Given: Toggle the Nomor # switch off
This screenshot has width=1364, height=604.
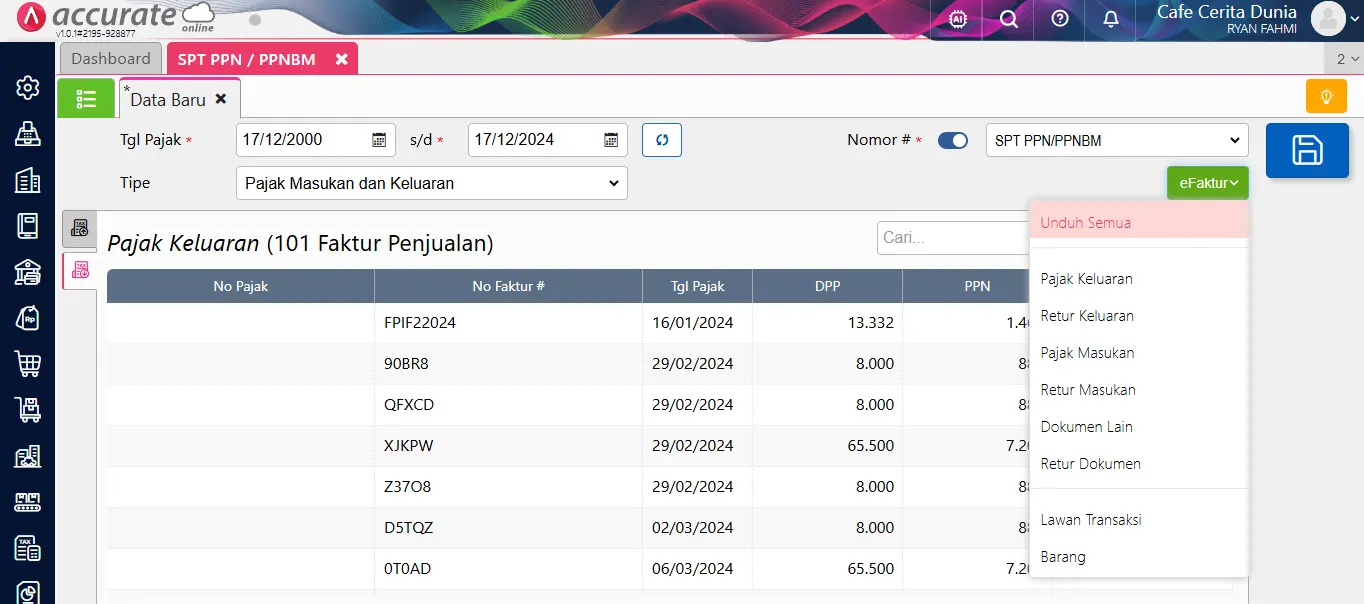Looking at the screenshot, I should pyautogui.click(x=952, y=140).
